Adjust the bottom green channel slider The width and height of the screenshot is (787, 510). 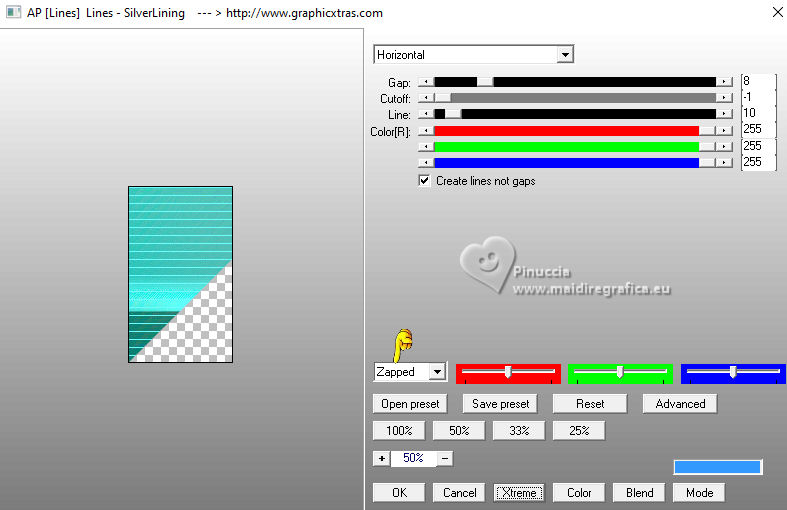click(620, 374)
